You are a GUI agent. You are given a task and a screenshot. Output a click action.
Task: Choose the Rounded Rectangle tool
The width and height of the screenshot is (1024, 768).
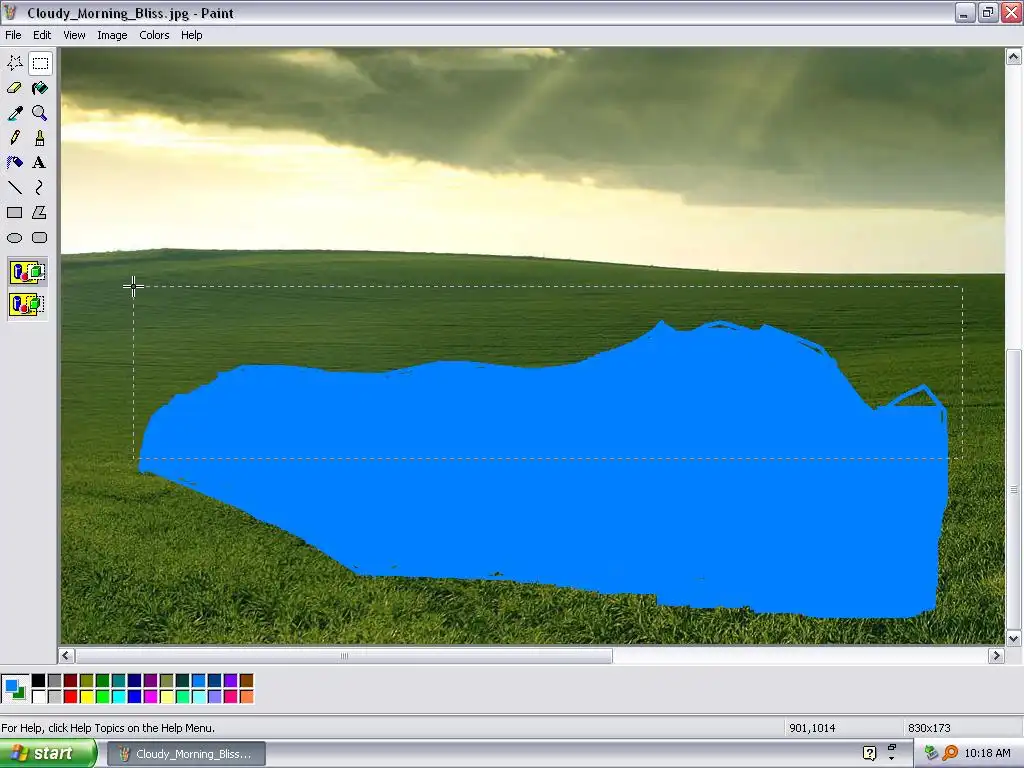[40, 238]
